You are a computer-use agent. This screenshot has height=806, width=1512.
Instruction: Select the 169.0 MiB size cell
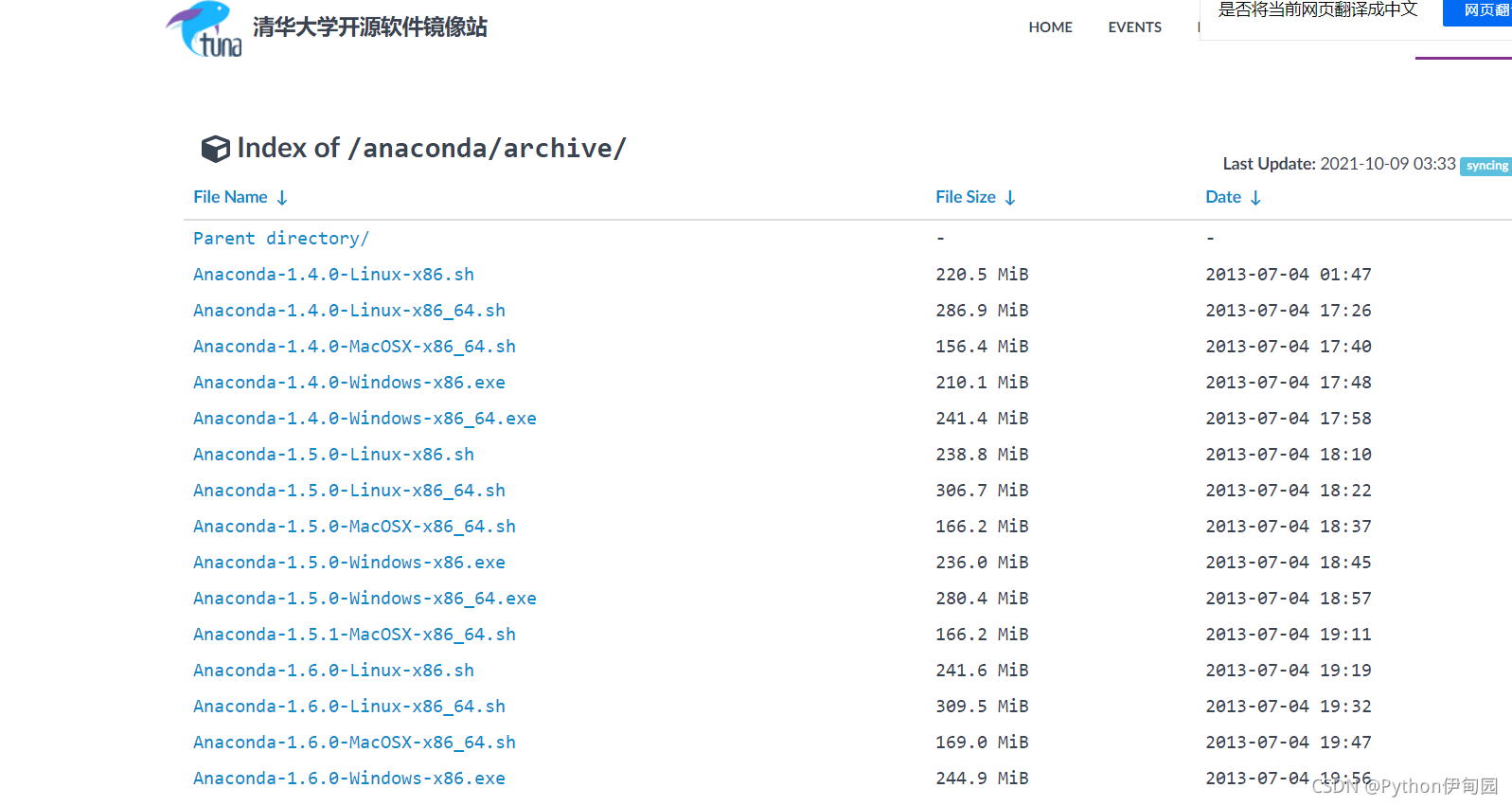[982, 743]
